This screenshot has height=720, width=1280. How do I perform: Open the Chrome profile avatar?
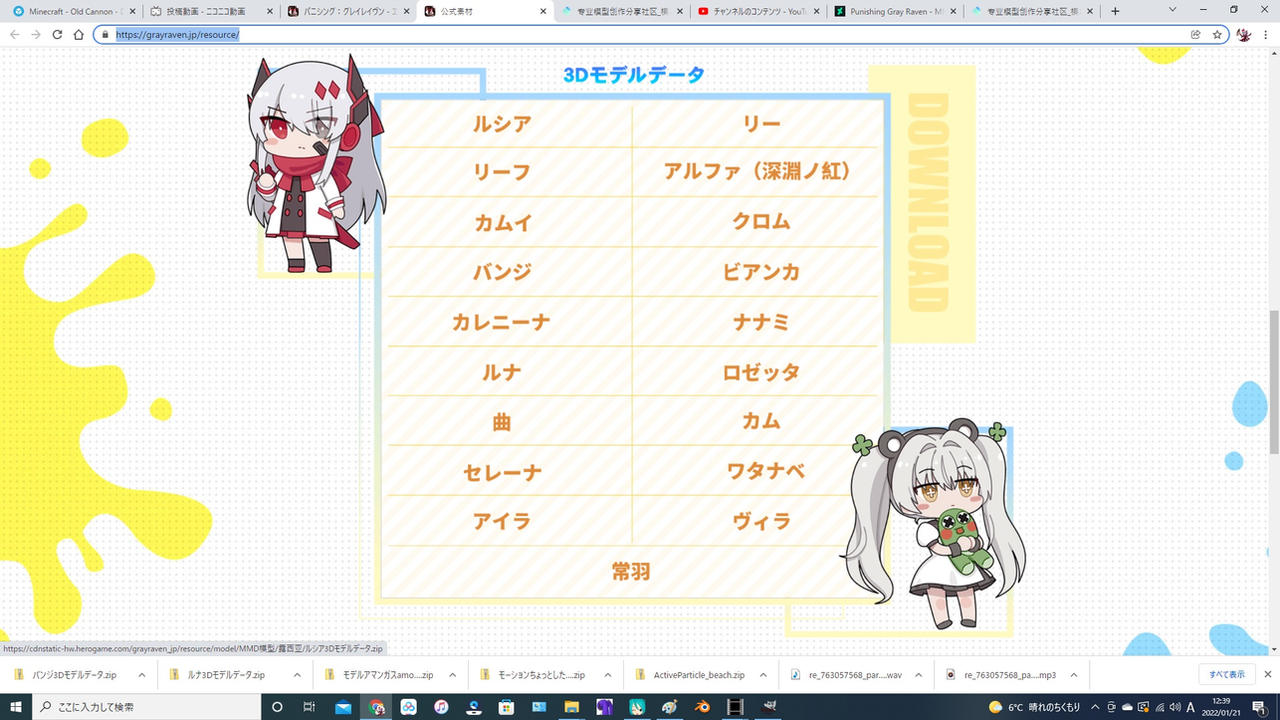[x=1243, y=34]
